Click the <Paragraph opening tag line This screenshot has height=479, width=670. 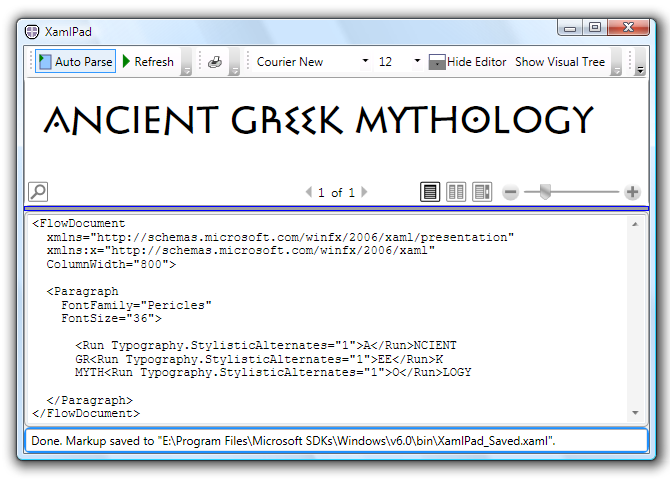tap(82, 291)
